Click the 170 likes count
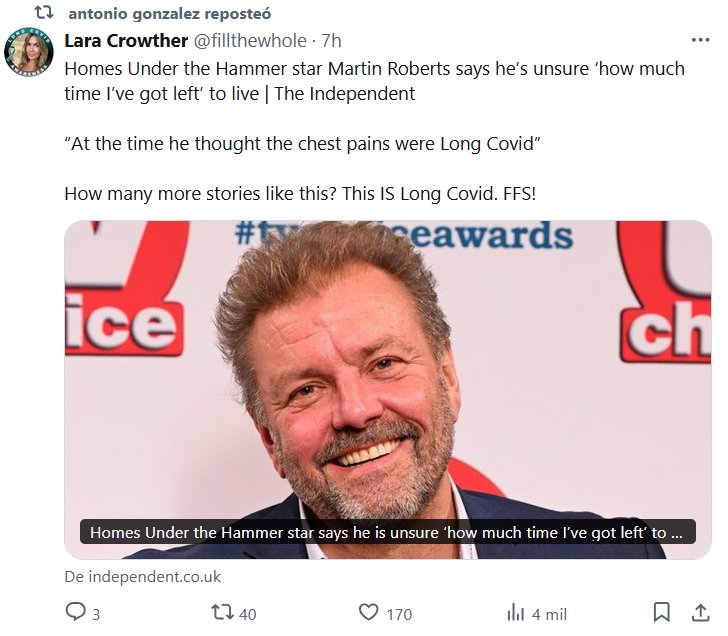This screenshot has width=728, height=636. point(399,613)
